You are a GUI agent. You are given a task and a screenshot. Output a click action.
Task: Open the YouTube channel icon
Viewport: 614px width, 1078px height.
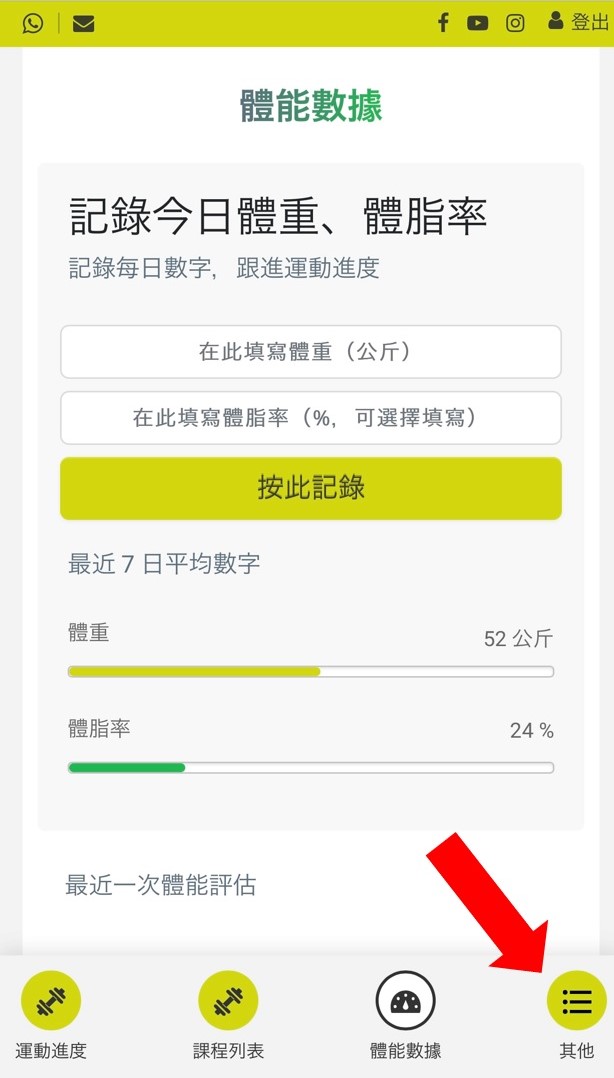478,23
